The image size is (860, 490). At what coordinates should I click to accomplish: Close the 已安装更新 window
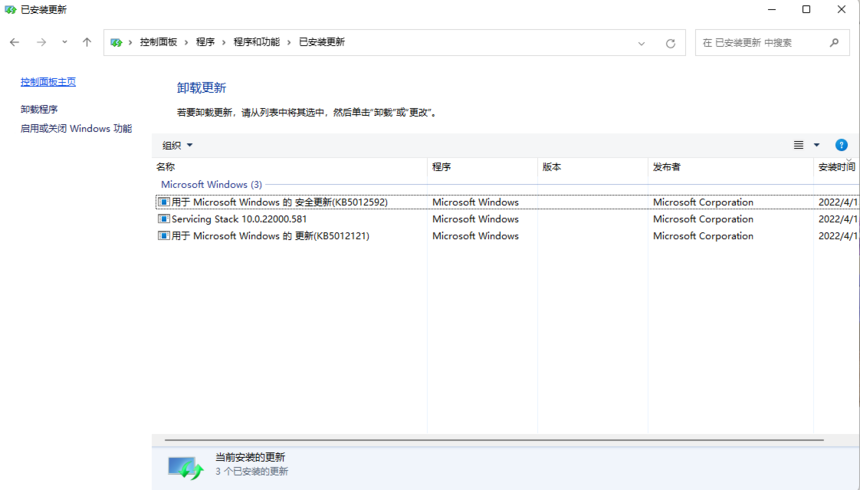click(841, 9)
